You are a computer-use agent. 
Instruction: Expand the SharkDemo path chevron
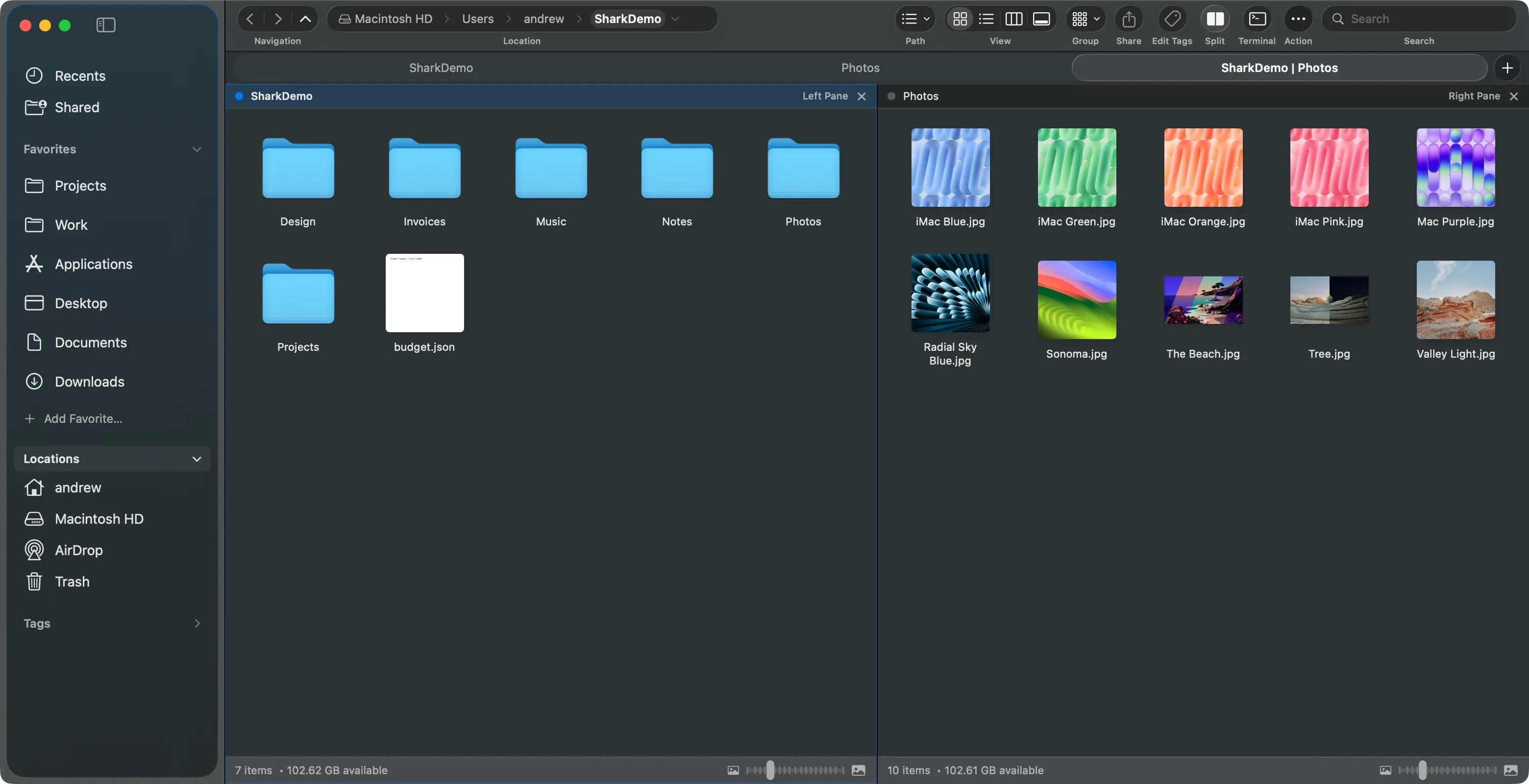[675, 19]
